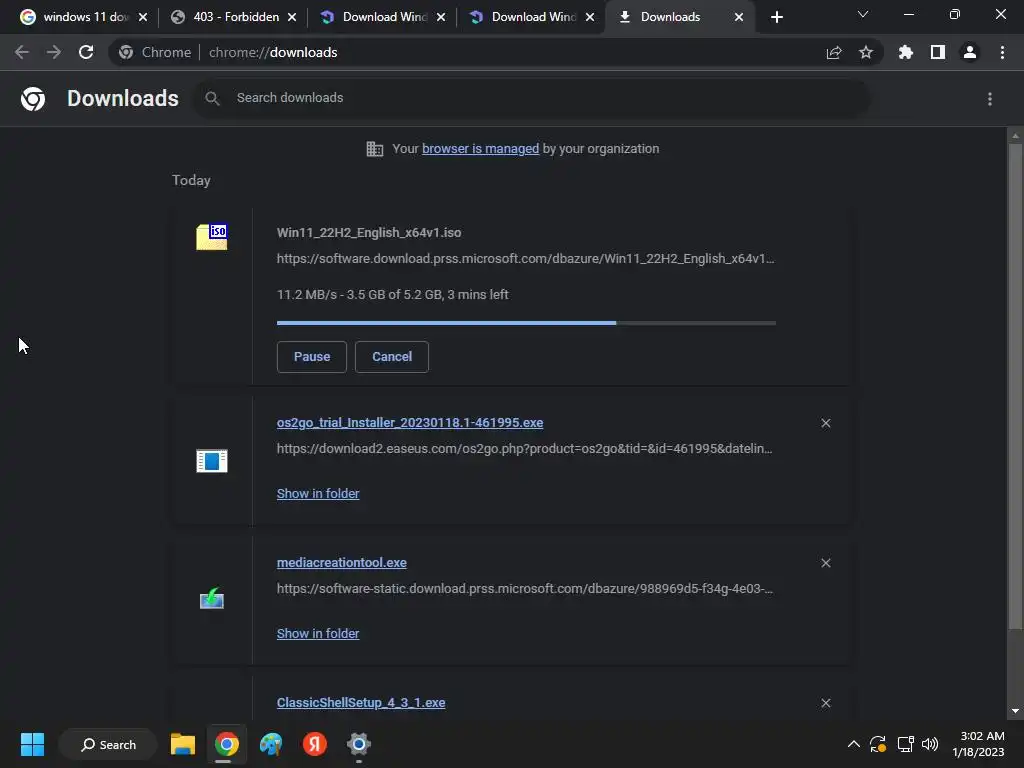1024x768 pixels.
Task: Remove ClassicShellSetup from the list
Action: [x=826, y=703]
